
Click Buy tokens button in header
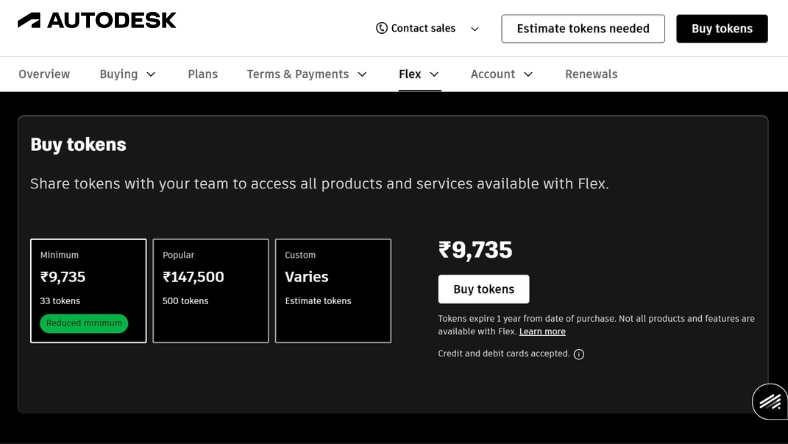point(722,29)
